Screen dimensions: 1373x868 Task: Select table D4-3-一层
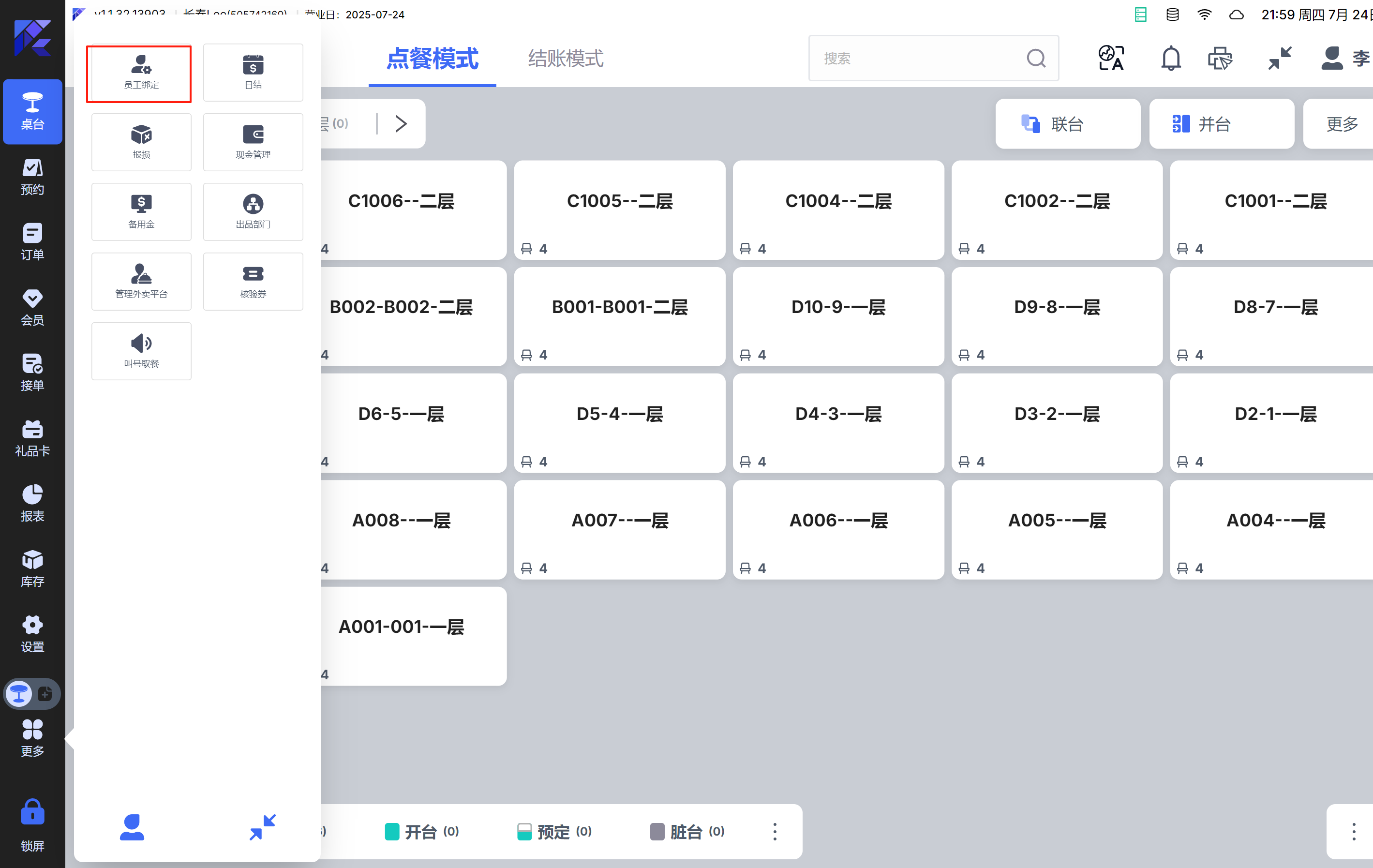(x=838, y=423)
